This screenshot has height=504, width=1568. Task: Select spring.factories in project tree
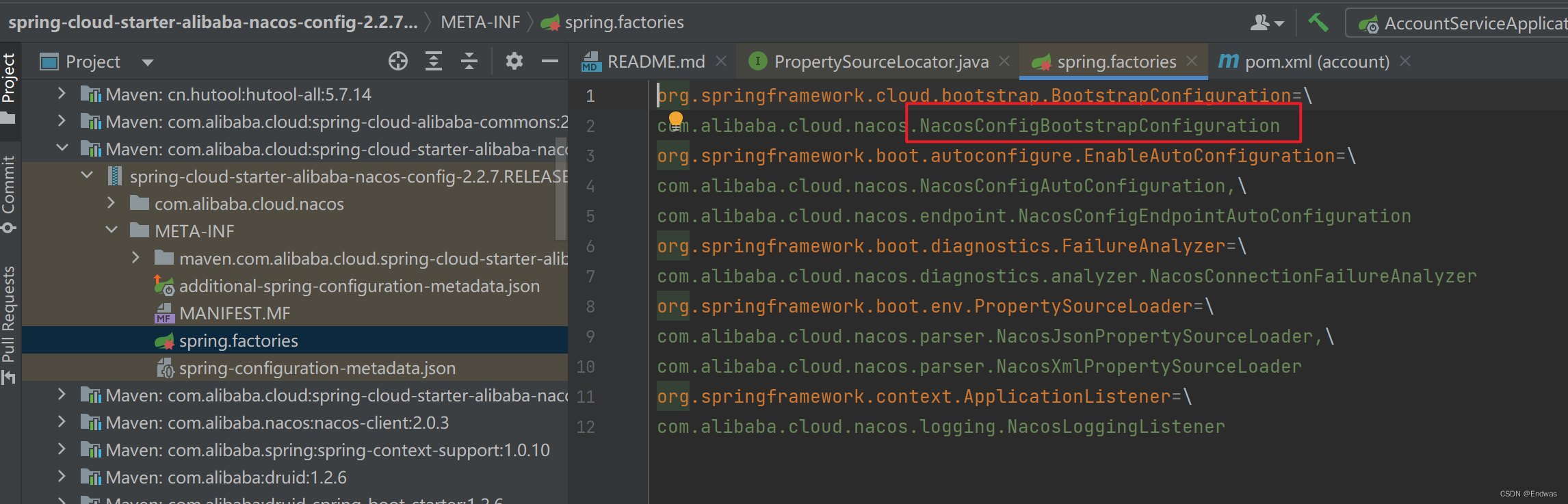point(239,341)
